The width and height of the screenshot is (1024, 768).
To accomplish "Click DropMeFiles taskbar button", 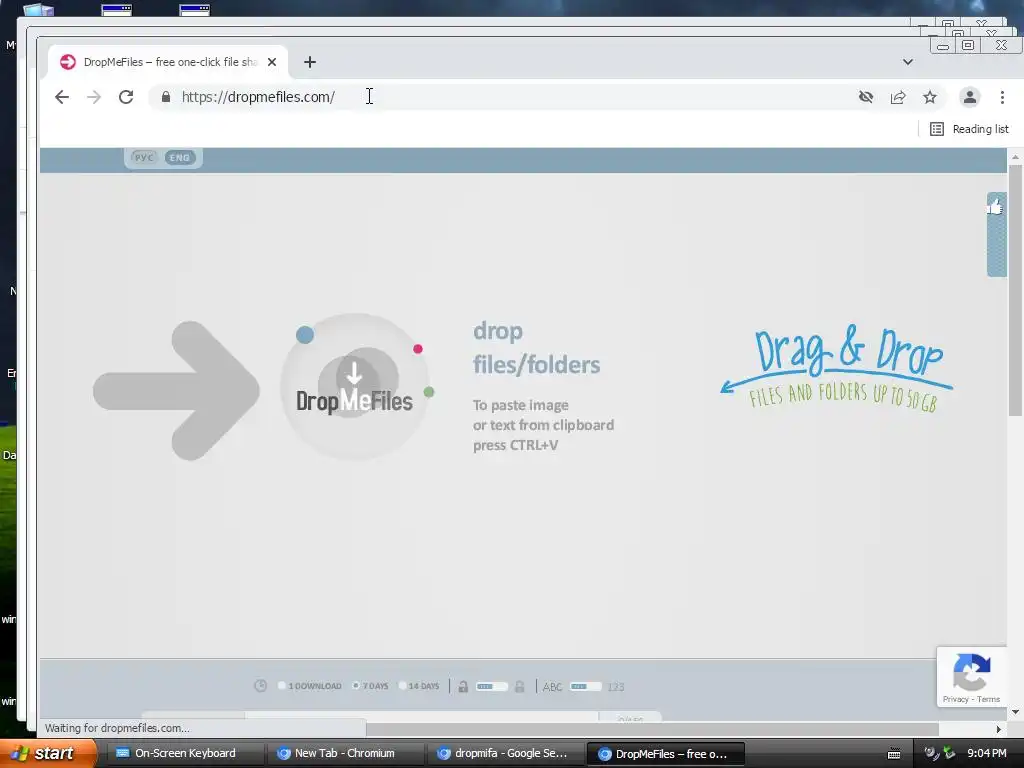I will 665,754.
